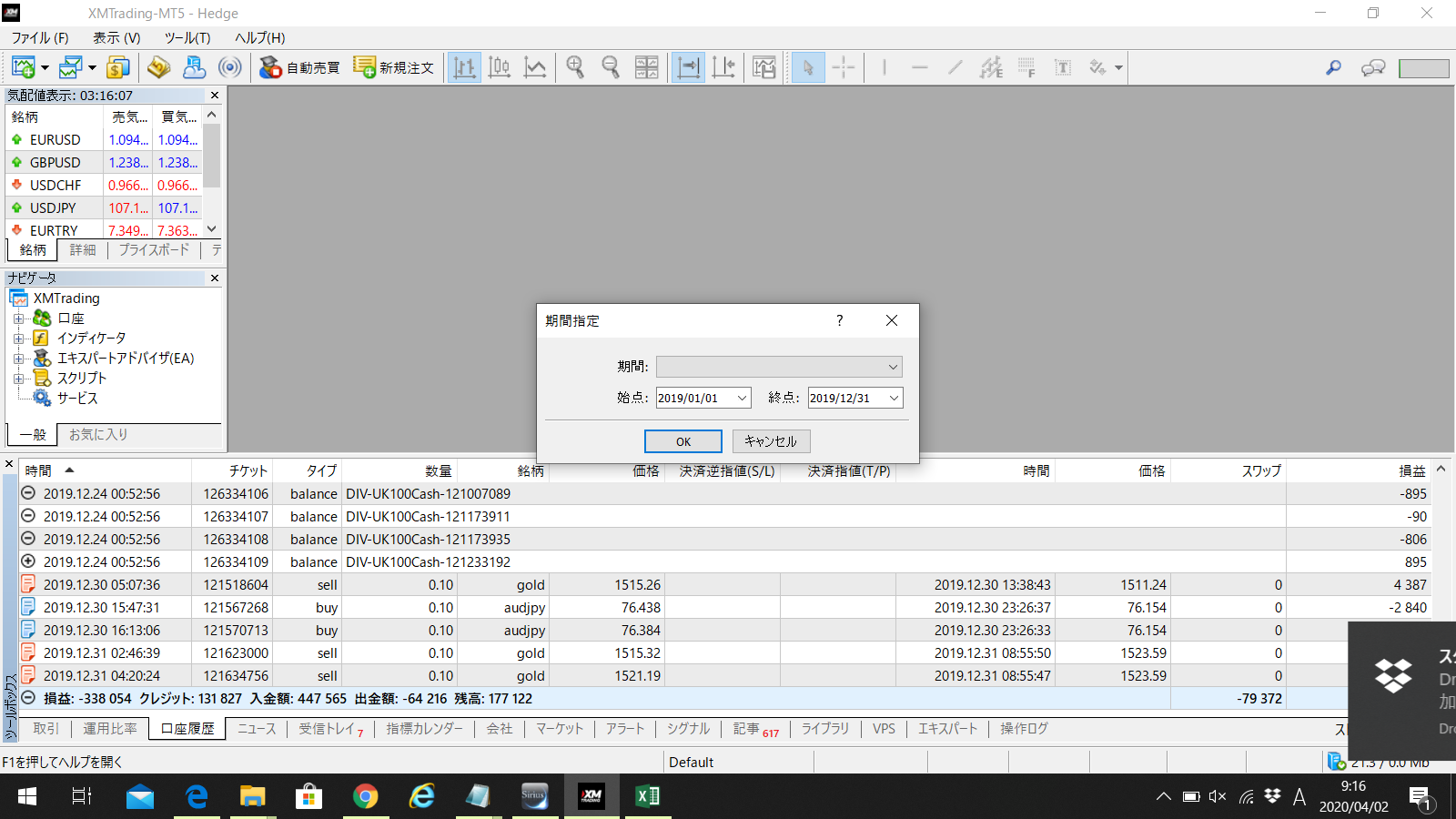This screenshot has height=819, width=1456.
Task: Toggle bar chart display mode
Action: [464, 67]
